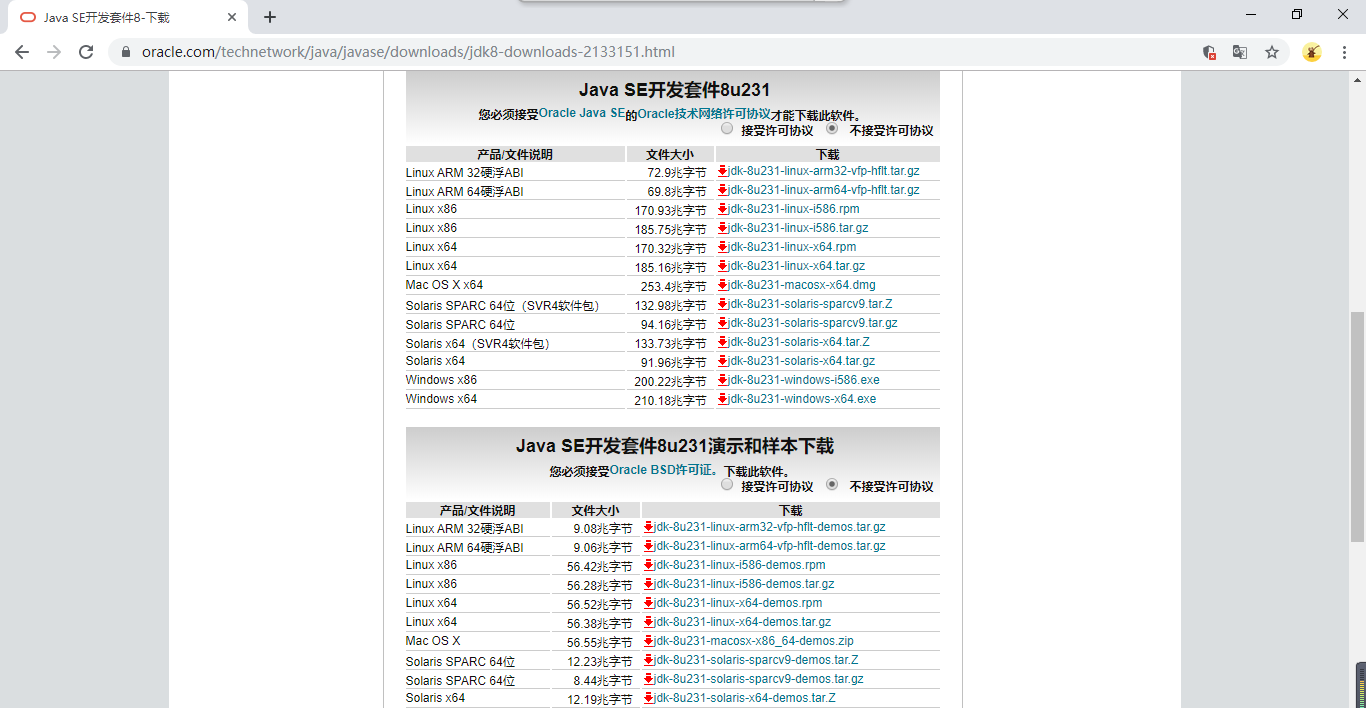Image resolution: width=1366 pixels, height=708 pixels.
Task: Click download arrow beside jdk-8u231-linux-arm32-vfp-hflt.tar.gz
Action: [x=723, y=171]
